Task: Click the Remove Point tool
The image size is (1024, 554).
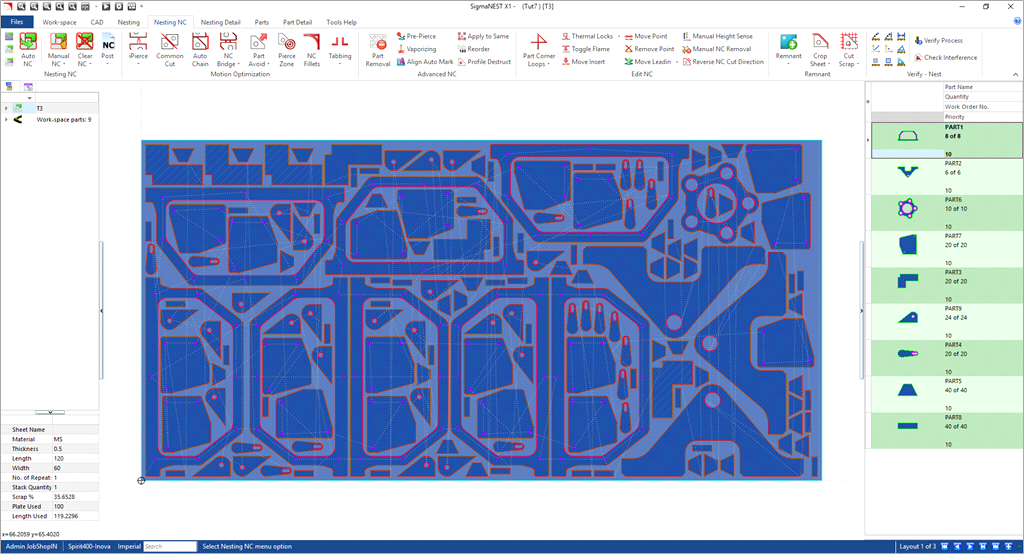Action: click(x=649, y=49)
